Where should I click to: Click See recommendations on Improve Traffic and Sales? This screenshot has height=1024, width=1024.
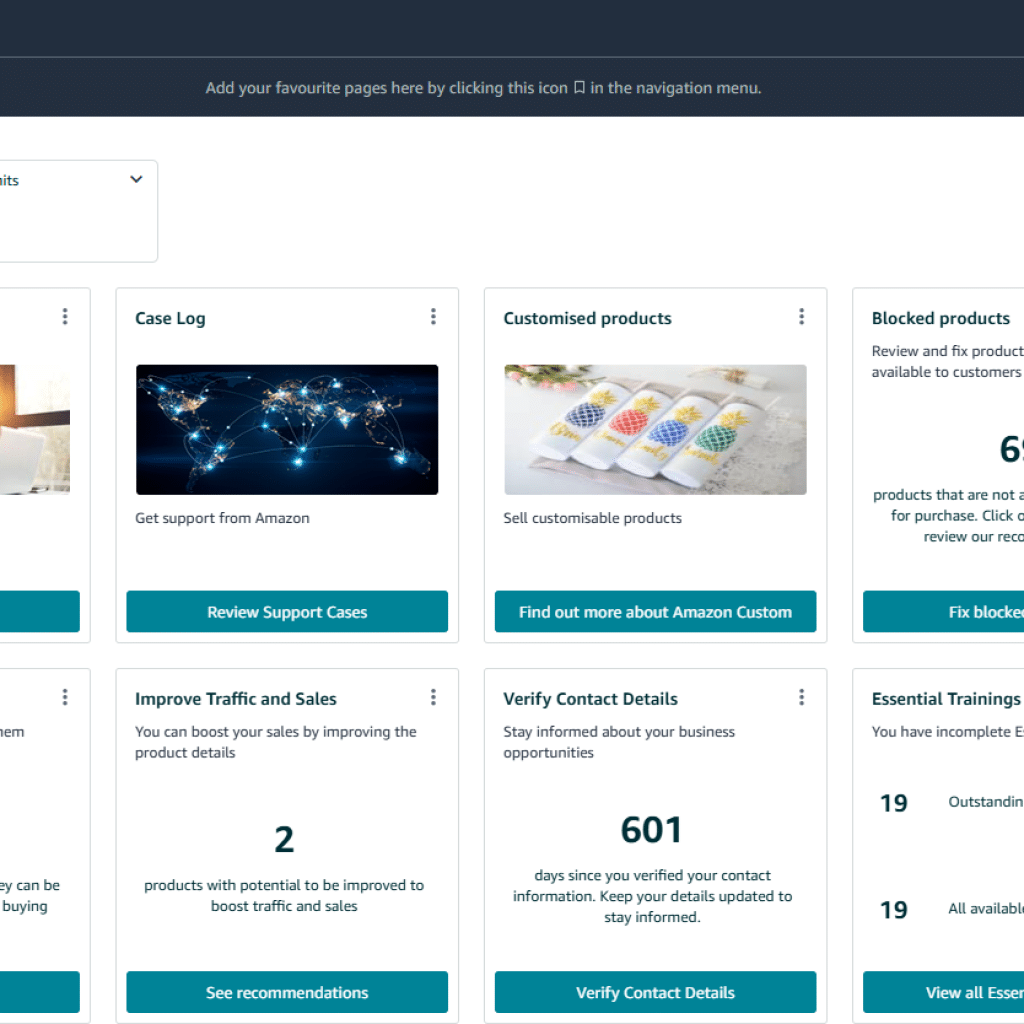287,992
